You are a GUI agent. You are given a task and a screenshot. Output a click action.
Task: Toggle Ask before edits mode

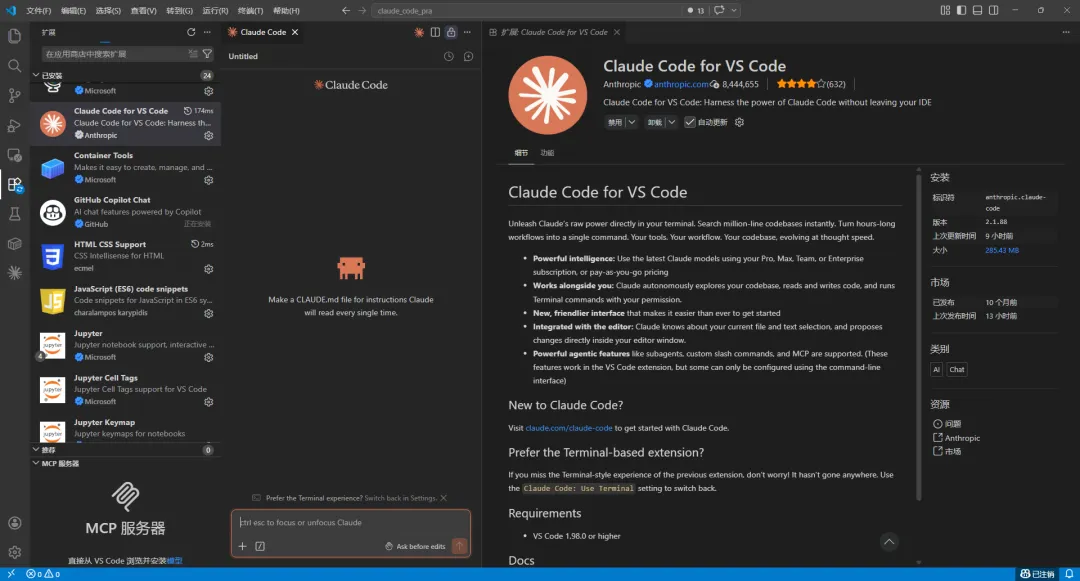point(415,547)
